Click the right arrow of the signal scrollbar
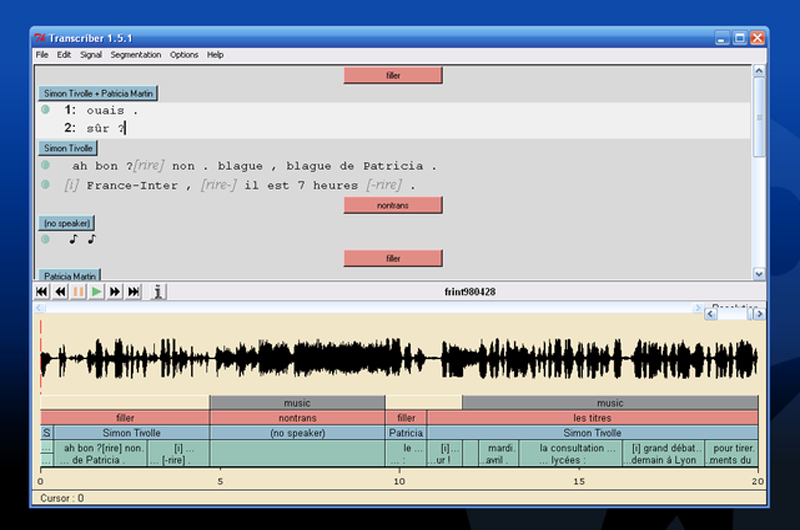The width and height of the screenshot is (800, 530). [697, 308]
